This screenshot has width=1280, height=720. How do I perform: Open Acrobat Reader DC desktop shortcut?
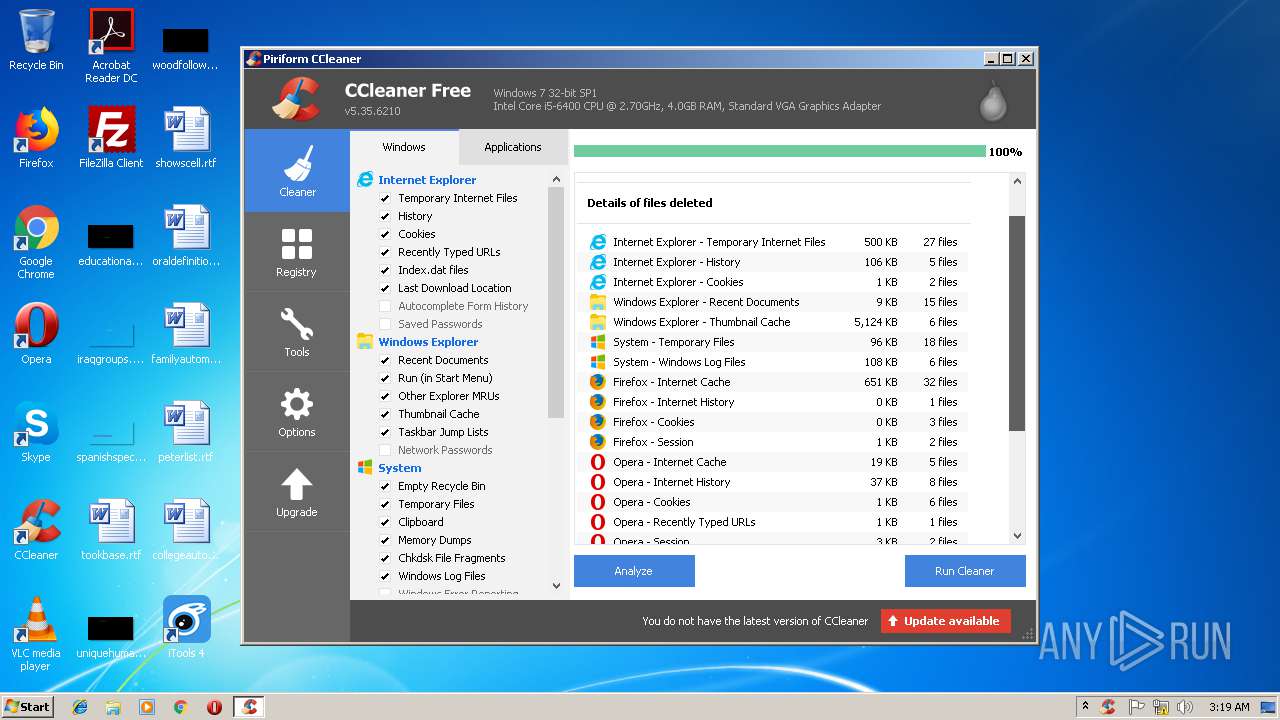[111, 46]
